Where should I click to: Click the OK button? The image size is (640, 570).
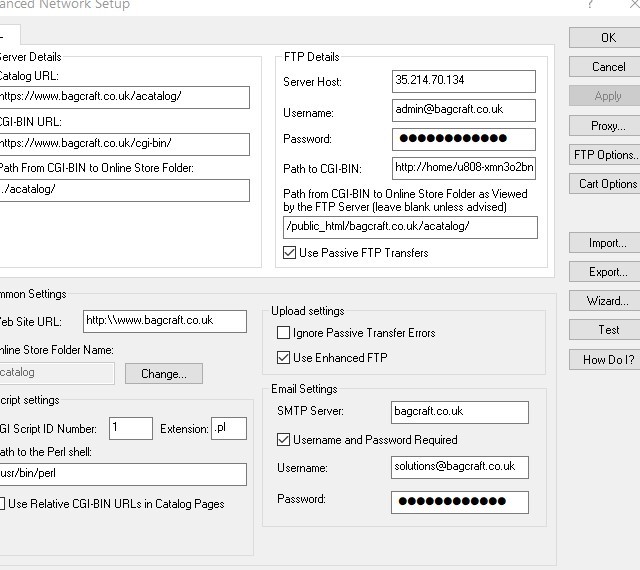coord(607,38)
